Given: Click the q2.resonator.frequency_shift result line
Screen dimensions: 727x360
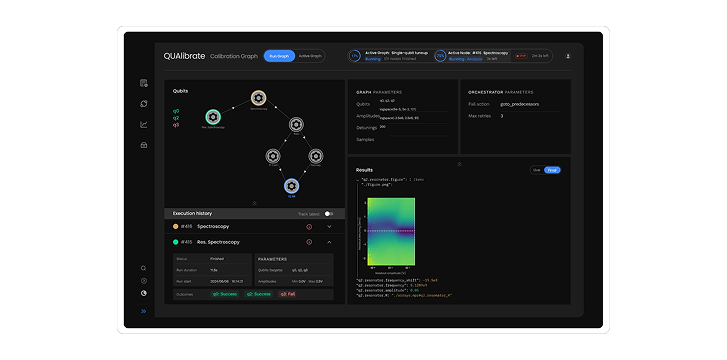Looking at the screenshot, I should (x=396, y=280).
